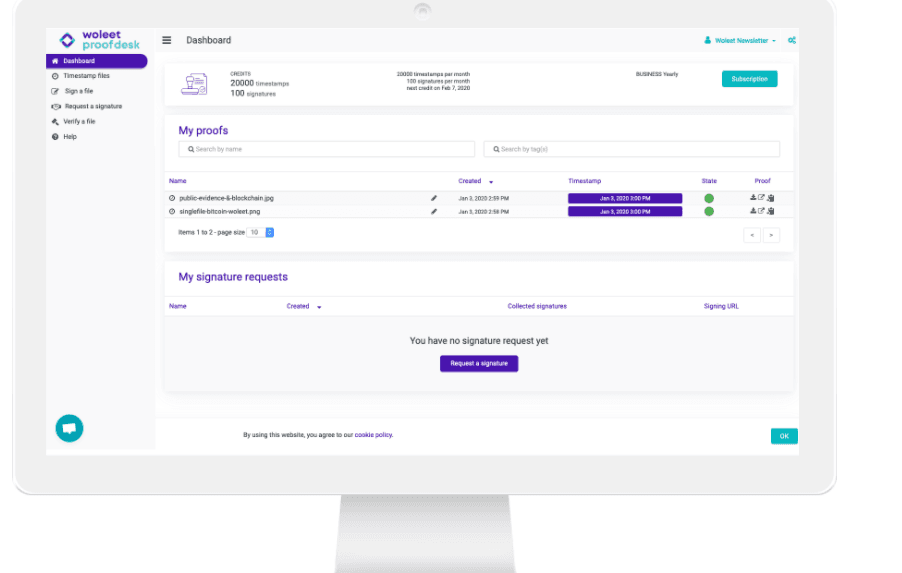Open the chat bubble support widget

coord(70,428)
